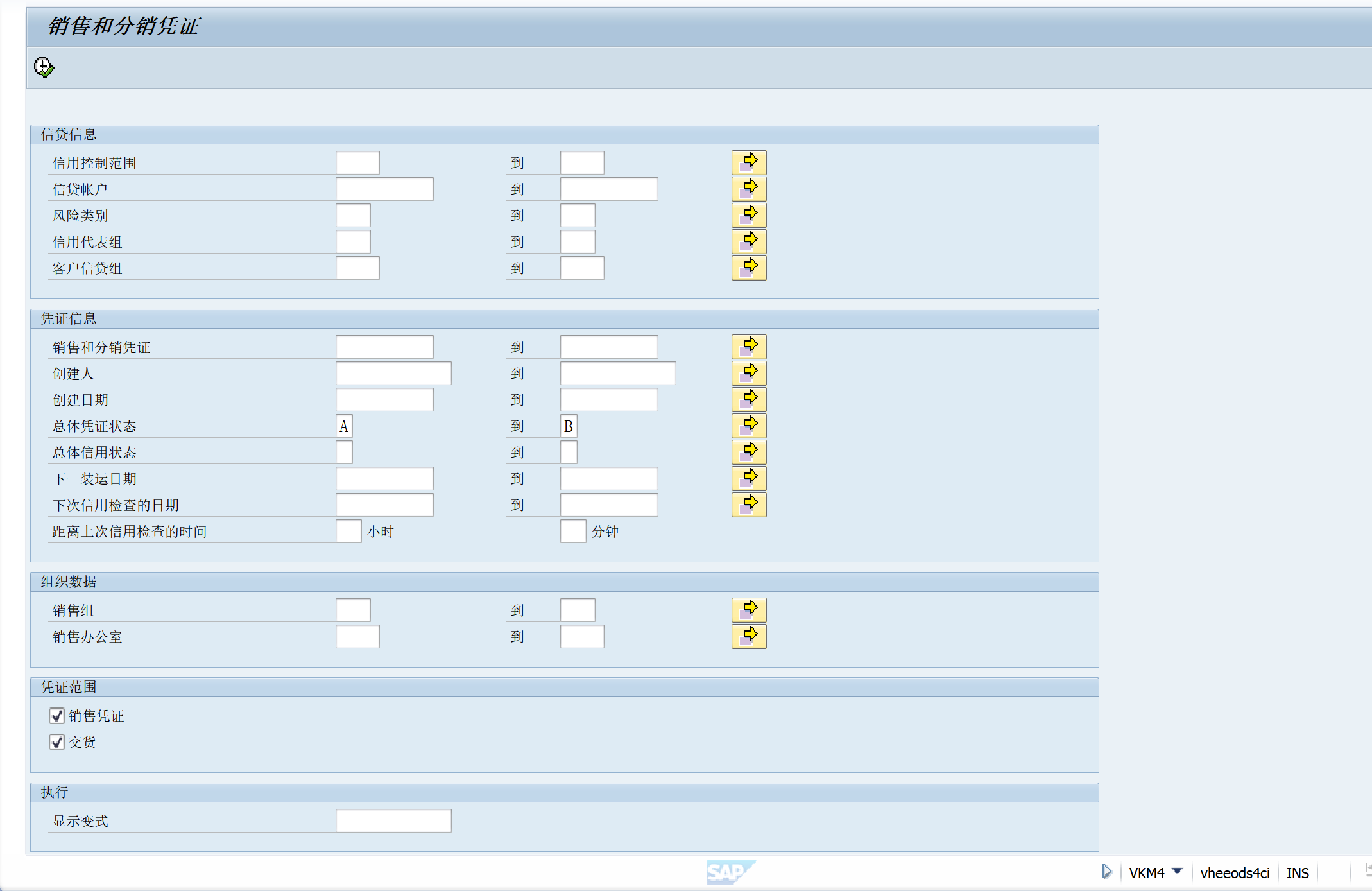This screenshot has width=1372, height=891.
Task: Expand status bar triangle left of VKM4
Action: [1107, 872]
